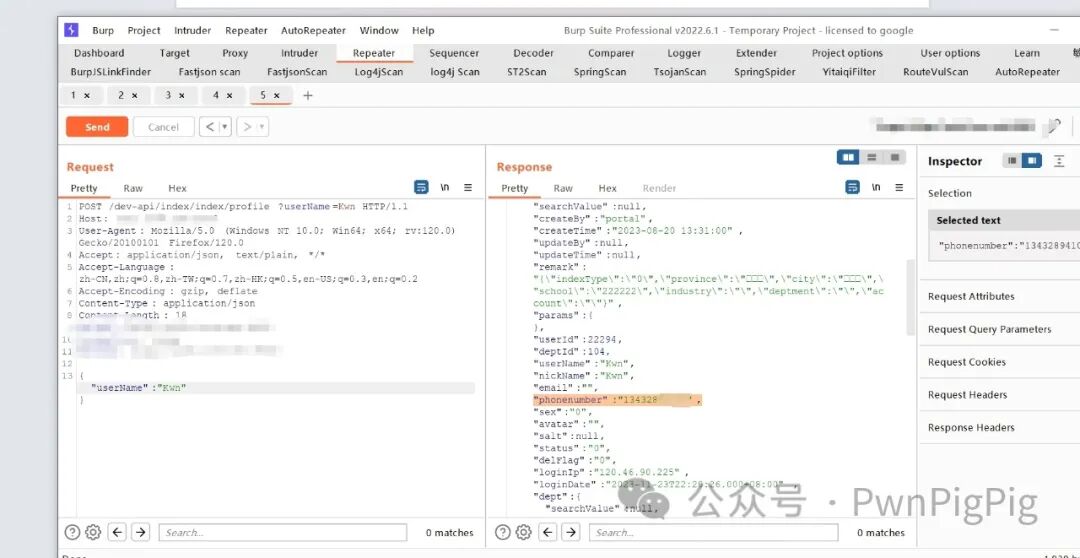The width and height of the screenshot is (1080, 558).
Task: Open Request search help question icon
Action: click(72, 532)
